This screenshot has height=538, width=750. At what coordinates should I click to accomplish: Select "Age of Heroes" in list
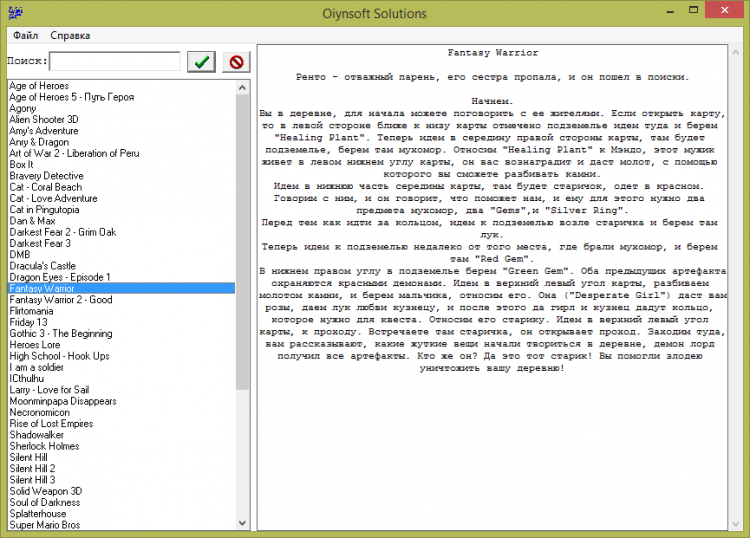pos(121,86)
